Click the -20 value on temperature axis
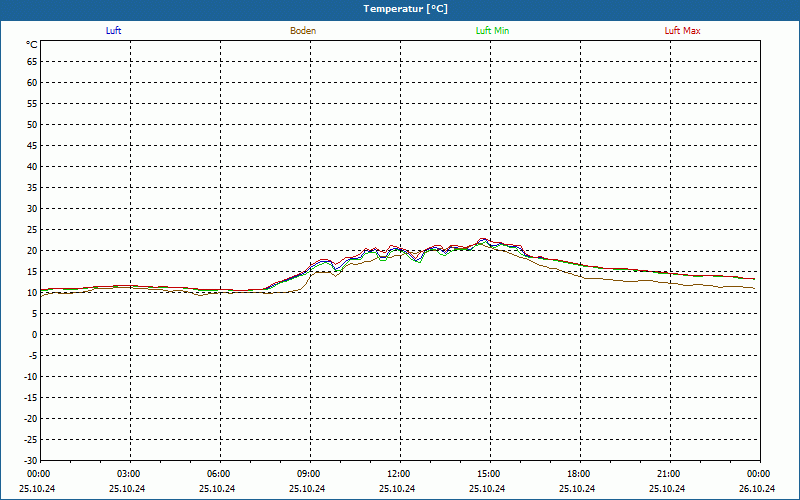 click(31, 418)
